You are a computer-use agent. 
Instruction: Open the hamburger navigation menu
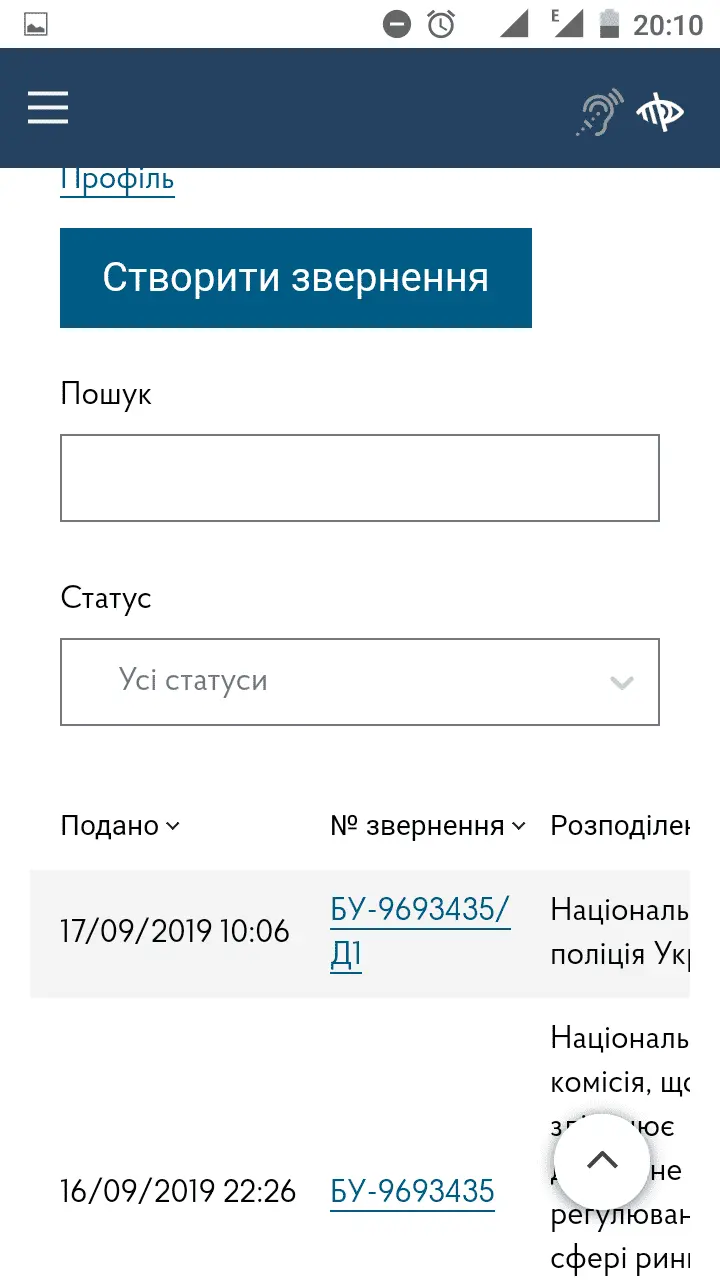click(x=48, y=107)
